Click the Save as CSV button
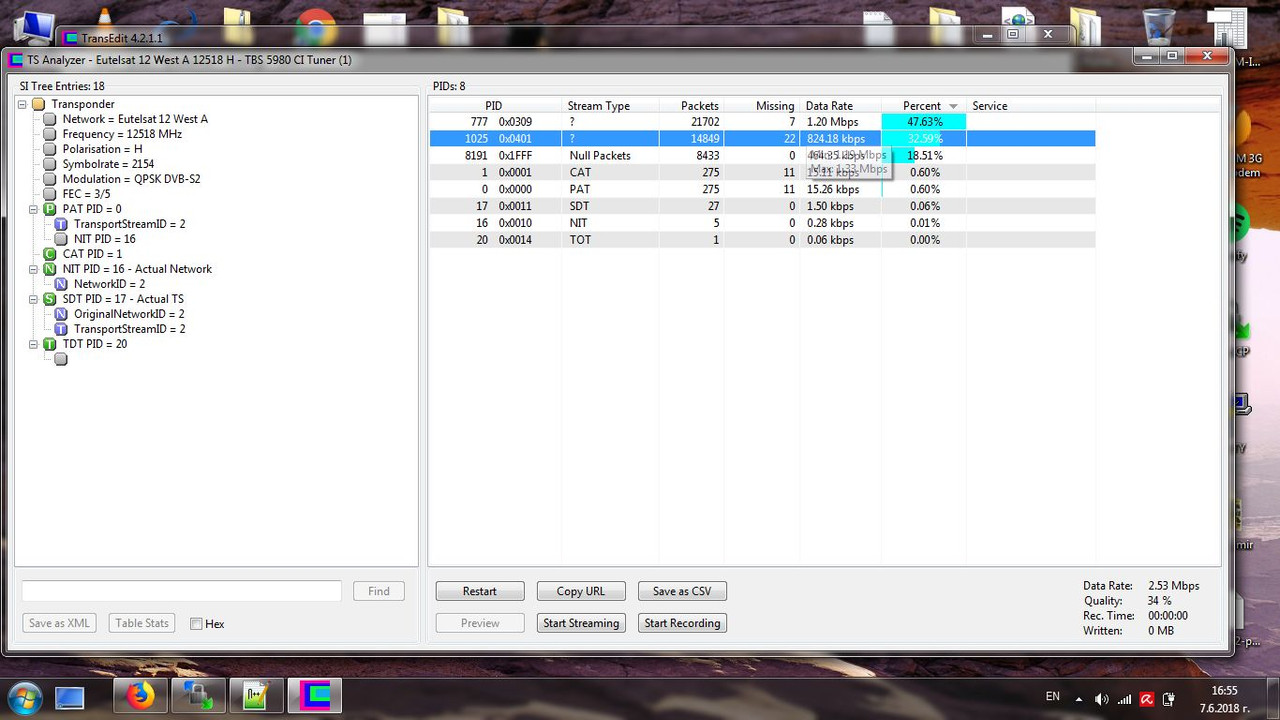1280x720 pixels. click(x=682, y=591)
